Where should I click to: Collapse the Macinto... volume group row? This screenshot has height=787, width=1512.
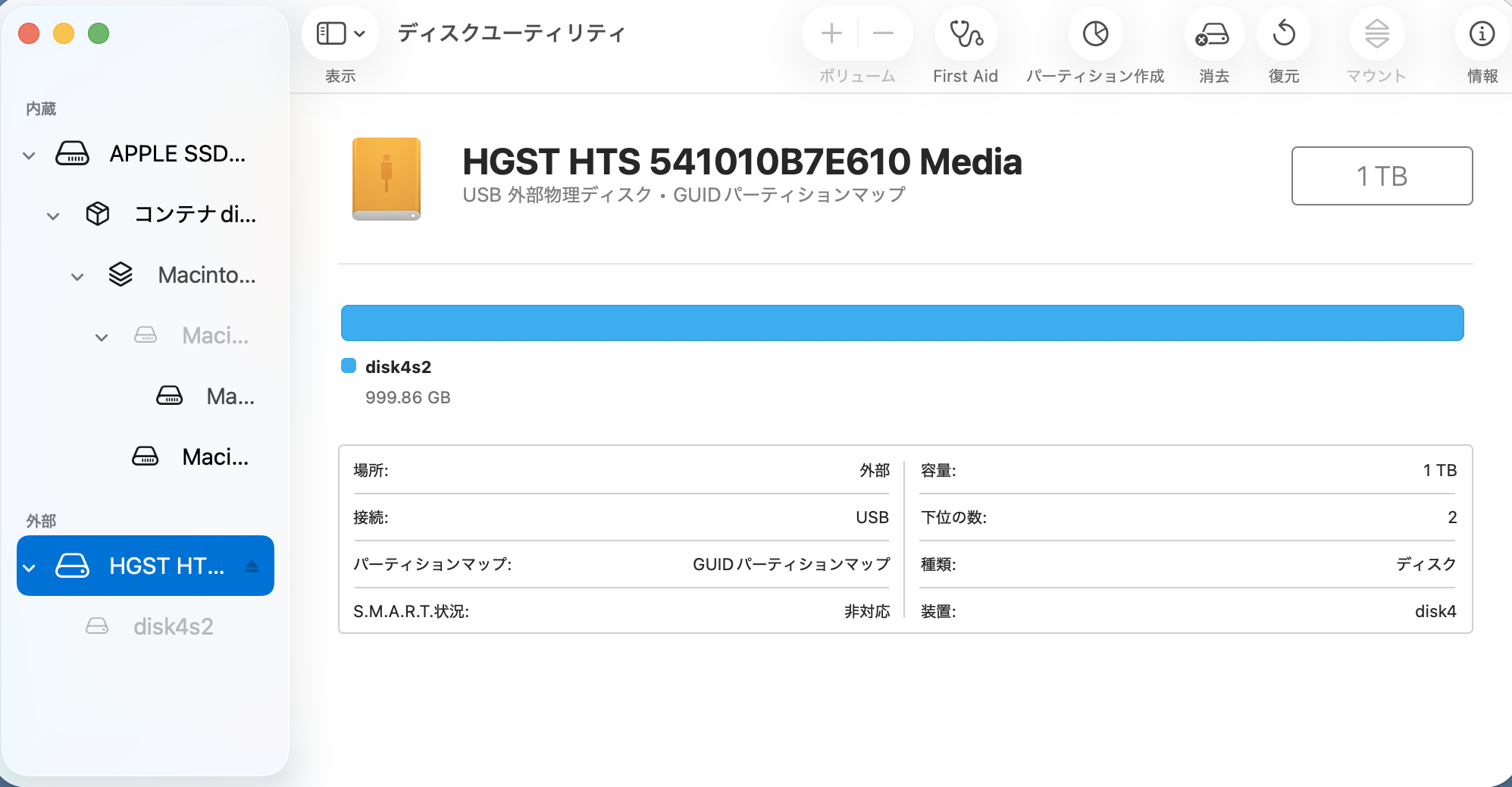click(x=77, y=277)
